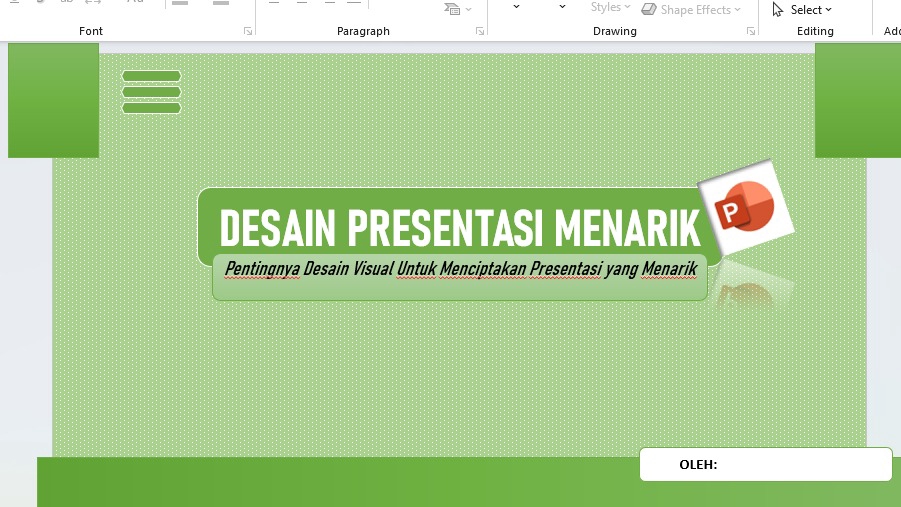Open the Quick Styles dropdown
Viewport: 901px width, 507px height.
610,7
